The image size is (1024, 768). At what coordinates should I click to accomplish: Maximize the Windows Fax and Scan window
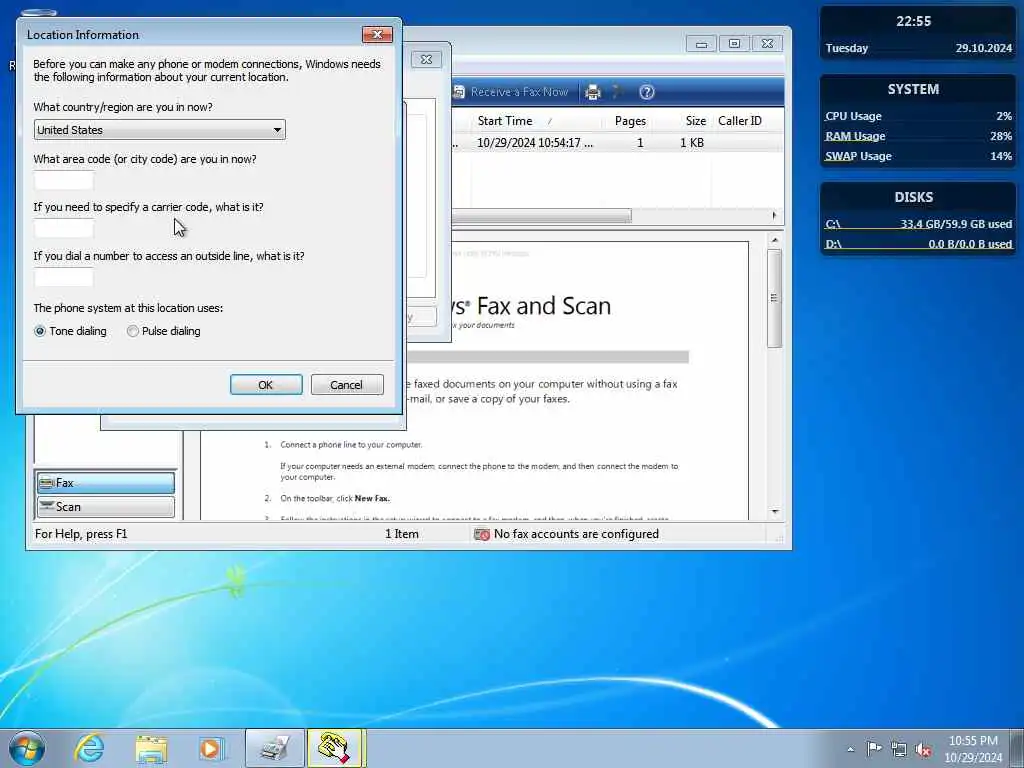click(735, 44)
